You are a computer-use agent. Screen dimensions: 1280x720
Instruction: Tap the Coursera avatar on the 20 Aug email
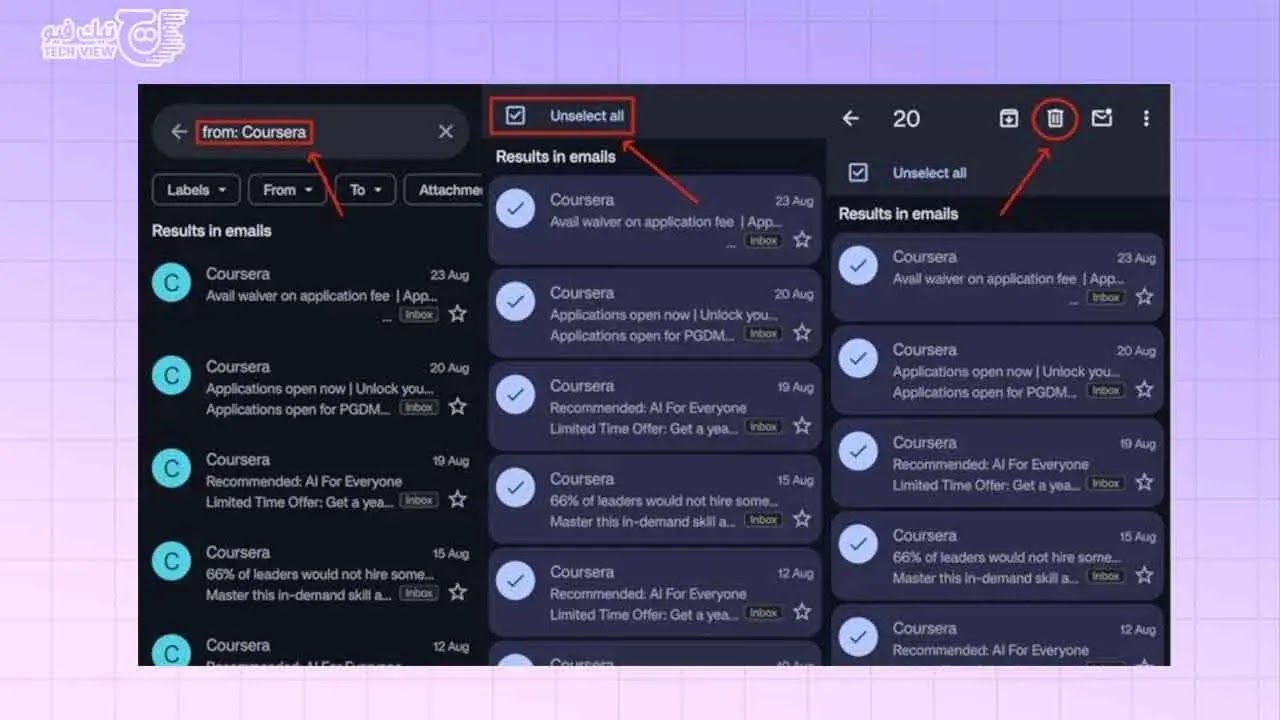171,376
